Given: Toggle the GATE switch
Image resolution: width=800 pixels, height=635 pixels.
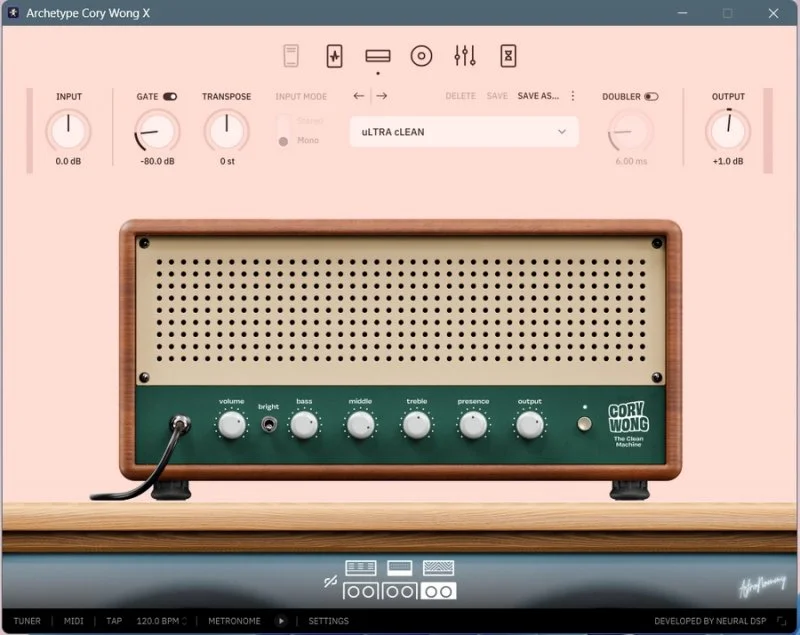Looking at the screenshot, I should click(x=170, y=96).
